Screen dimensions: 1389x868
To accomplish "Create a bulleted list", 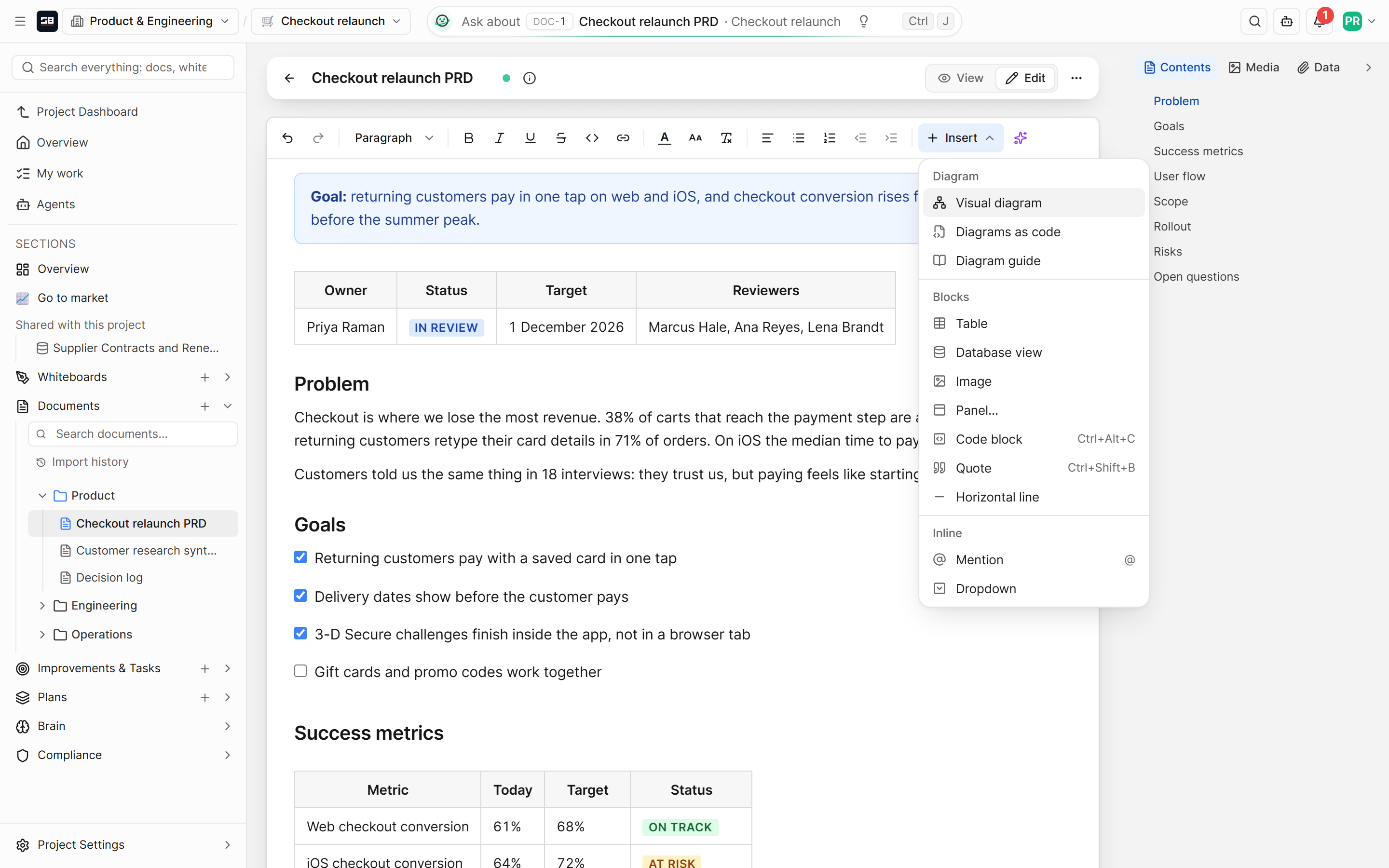I will 798,138.
